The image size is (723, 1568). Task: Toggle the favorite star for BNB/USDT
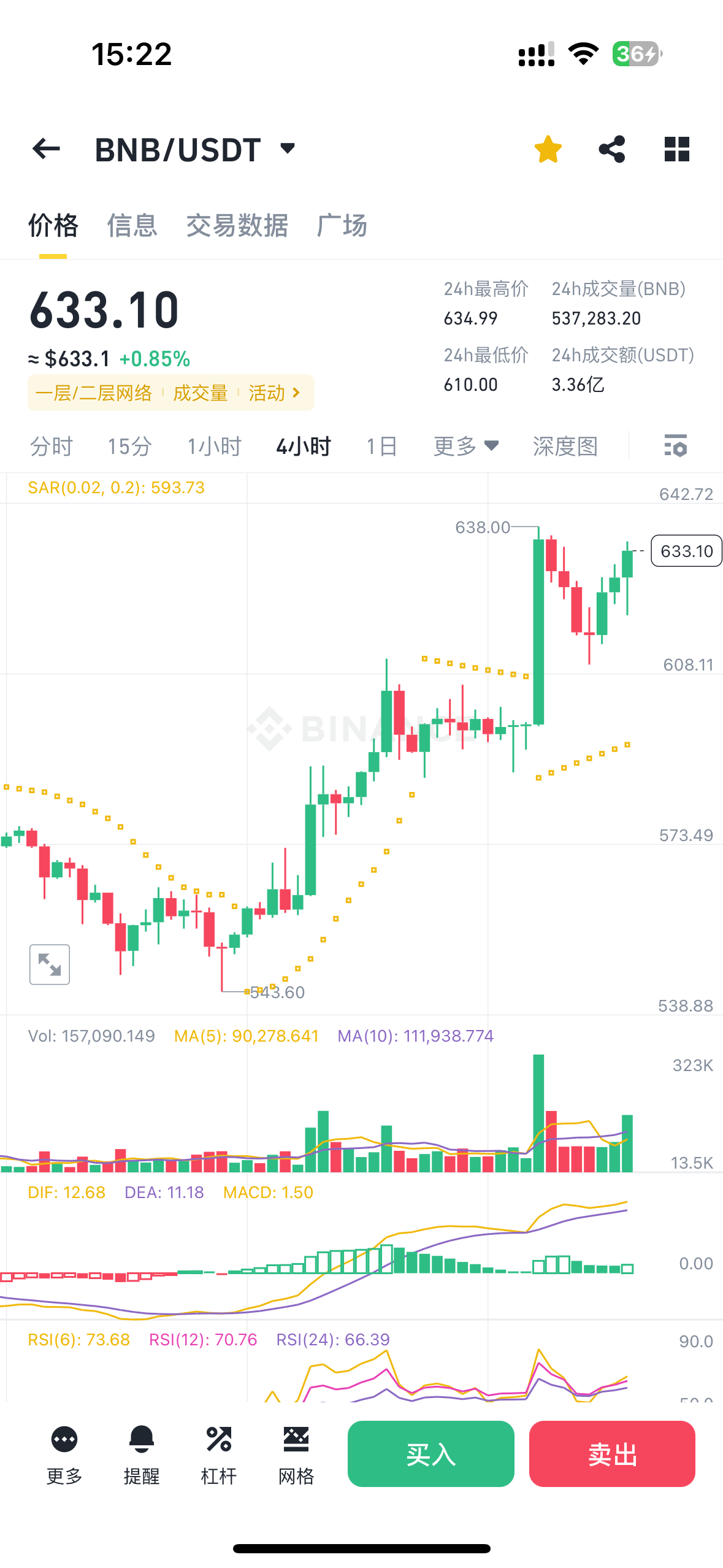pos(548,149)
